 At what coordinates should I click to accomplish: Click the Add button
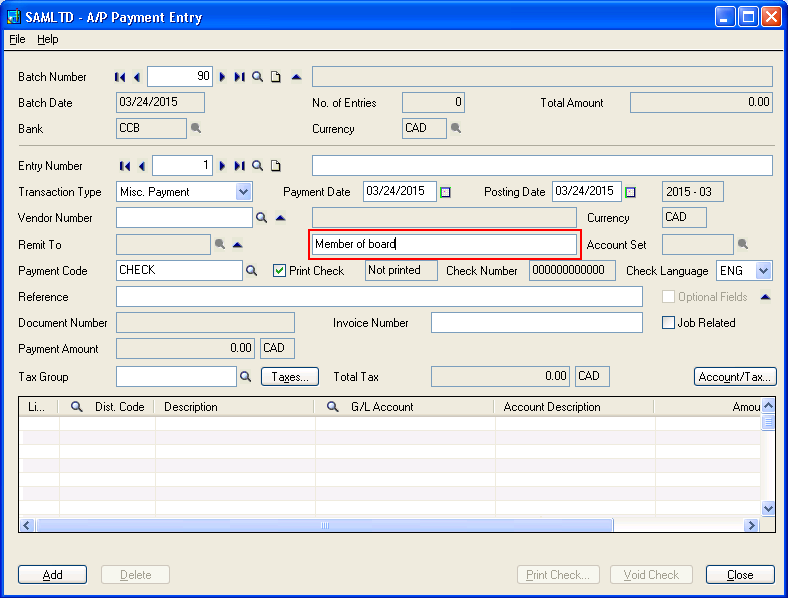click(52, 574)
